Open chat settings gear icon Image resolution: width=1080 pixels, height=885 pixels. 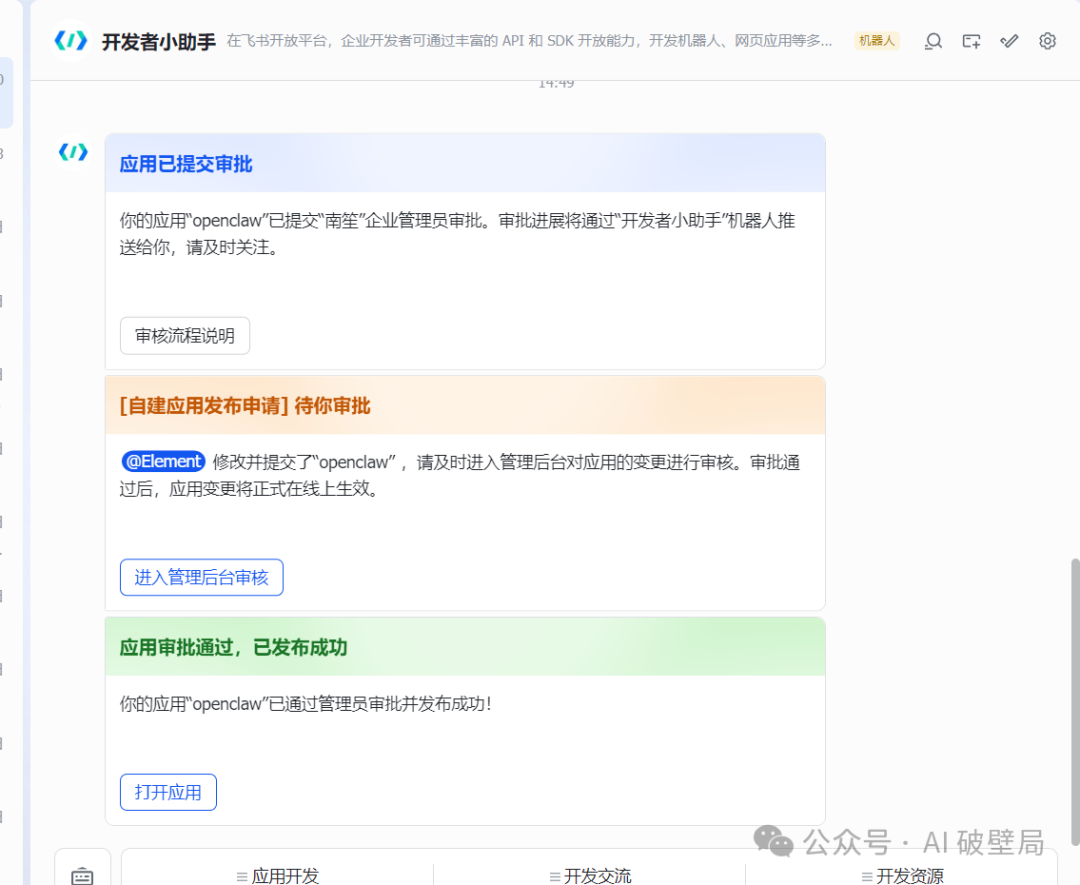1047,41
